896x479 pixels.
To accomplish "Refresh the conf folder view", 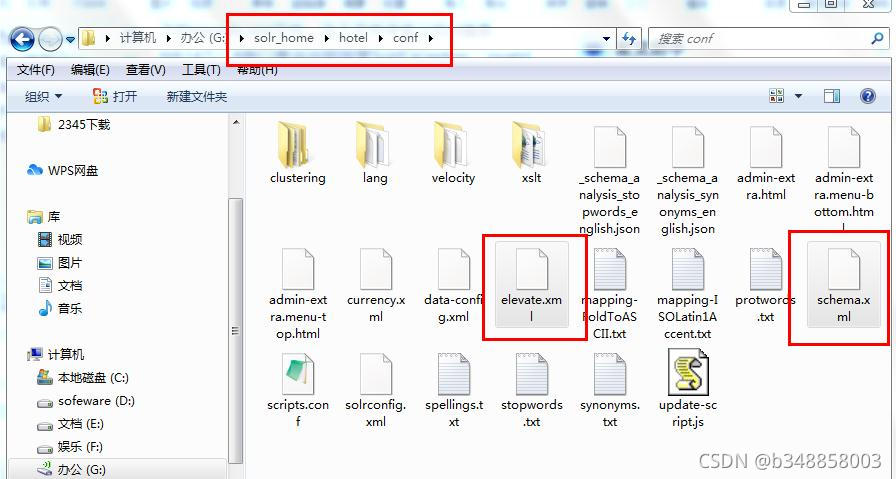I will [x=629, y=39].
